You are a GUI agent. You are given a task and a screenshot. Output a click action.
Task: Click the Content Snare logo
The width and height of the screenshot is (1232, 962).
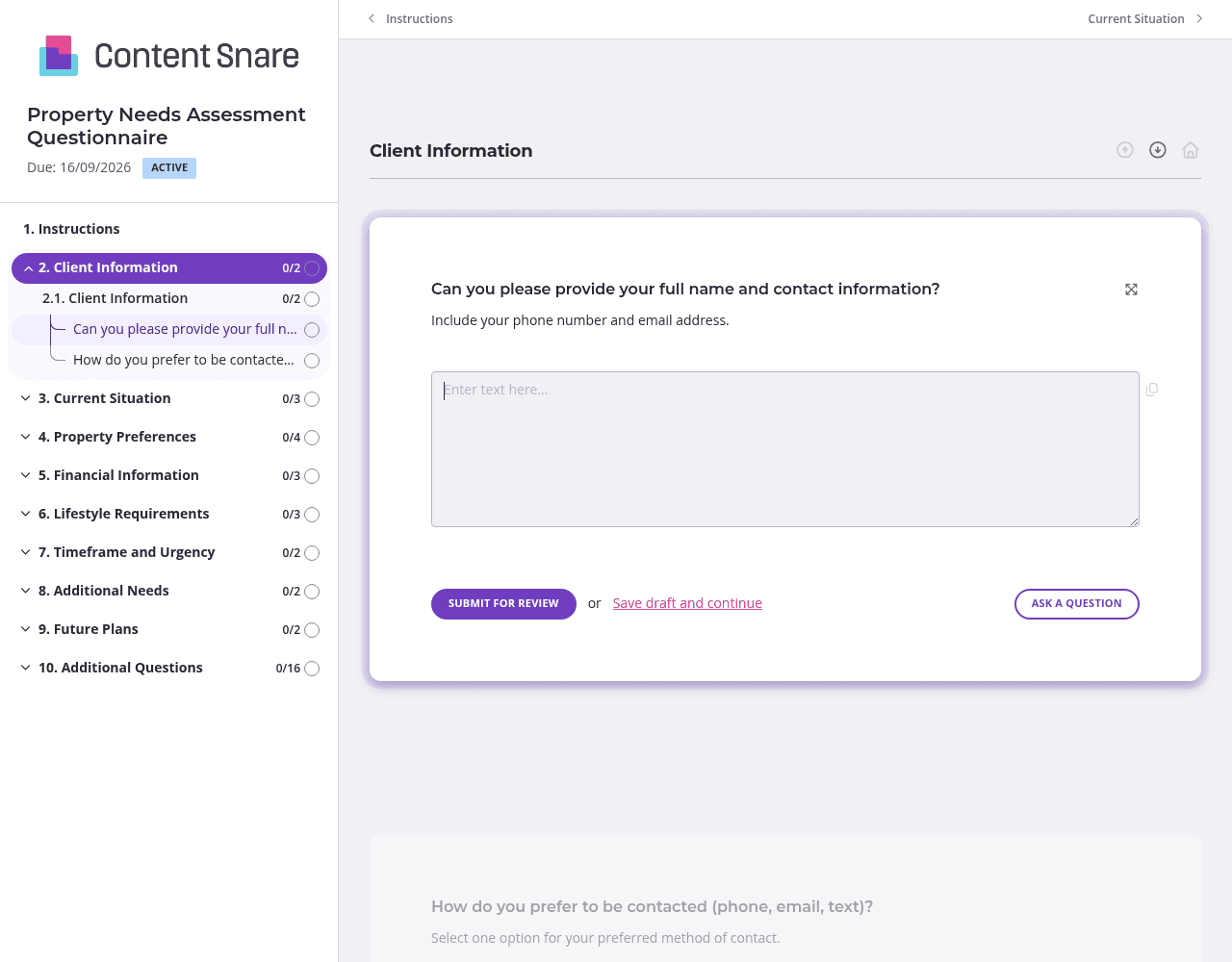coord(169,56)
